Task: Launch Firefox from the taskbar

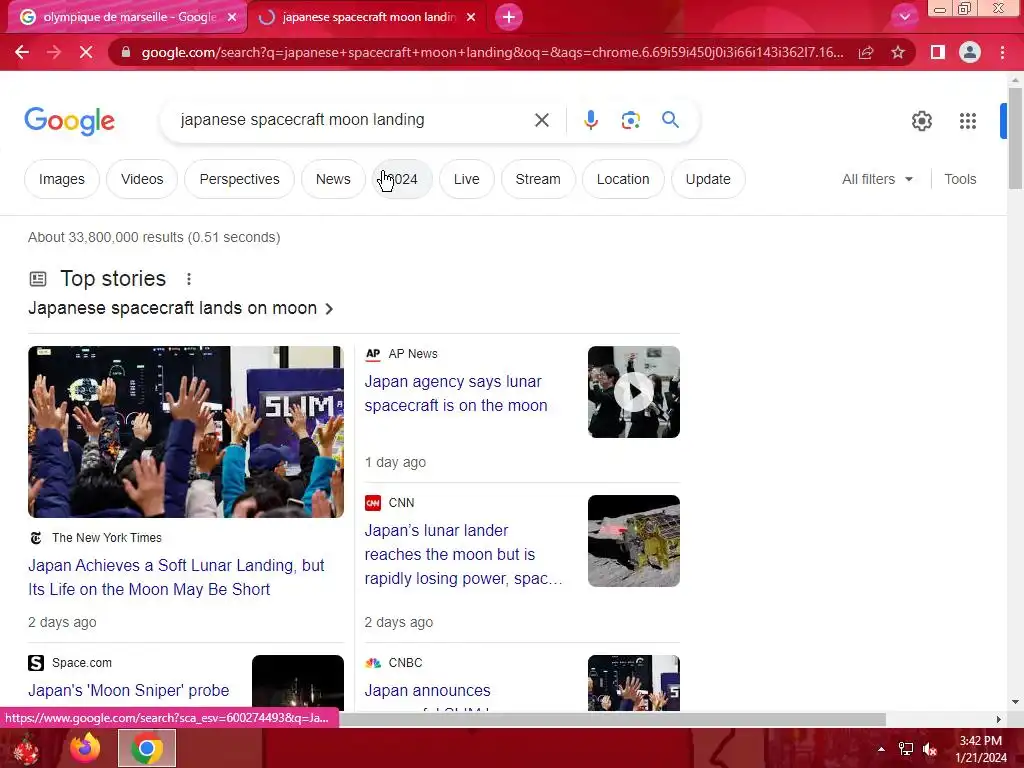Action: coord(85,748)
